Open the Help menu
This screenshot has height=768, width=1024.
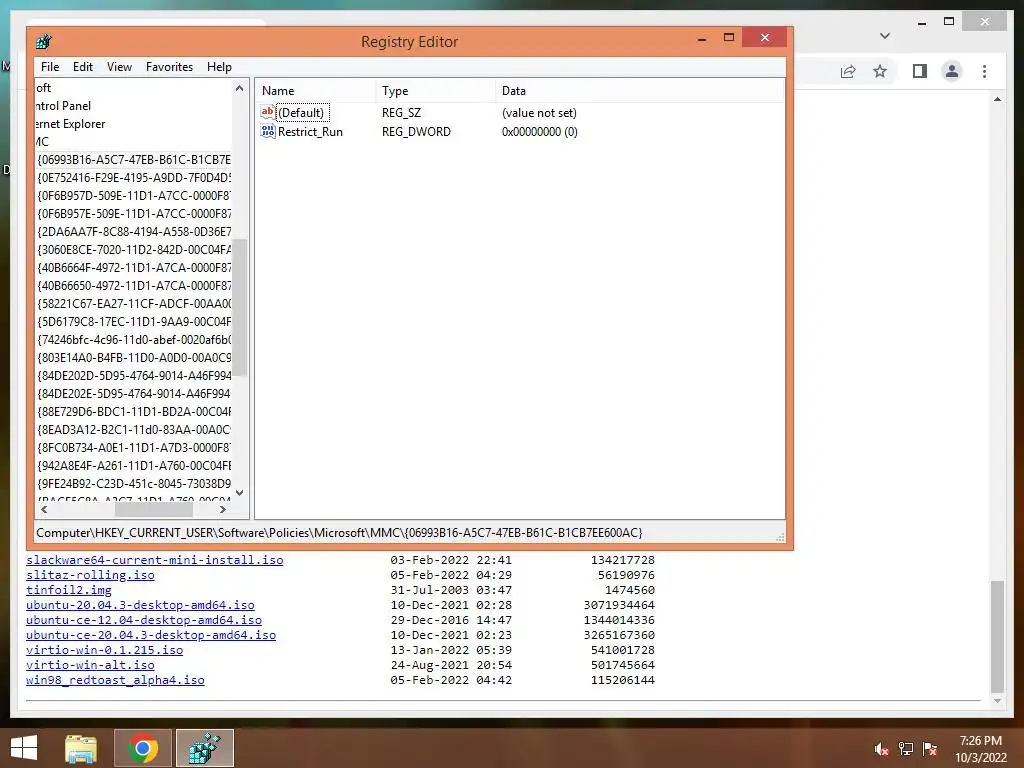pos(219,67)
